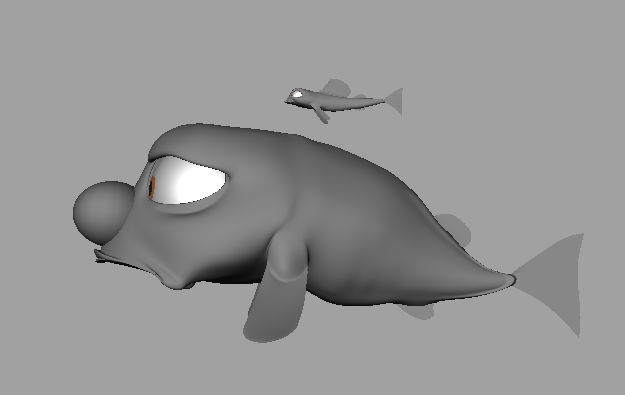Click the small fish's eye
625x395 pixels.
(x=297, y=94)
